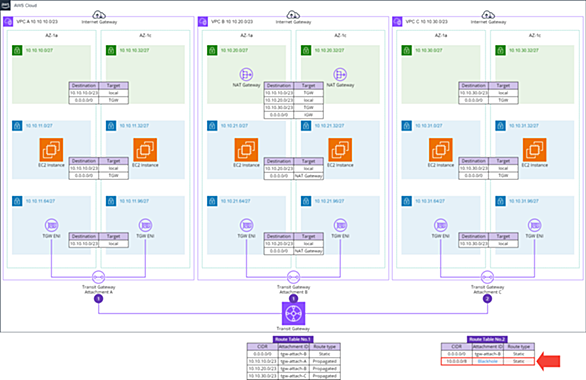Screen dimensions: 586x380
Task: Click the EC2 instance in subnet 10.10.21.0/27
Action: point(246,150)
